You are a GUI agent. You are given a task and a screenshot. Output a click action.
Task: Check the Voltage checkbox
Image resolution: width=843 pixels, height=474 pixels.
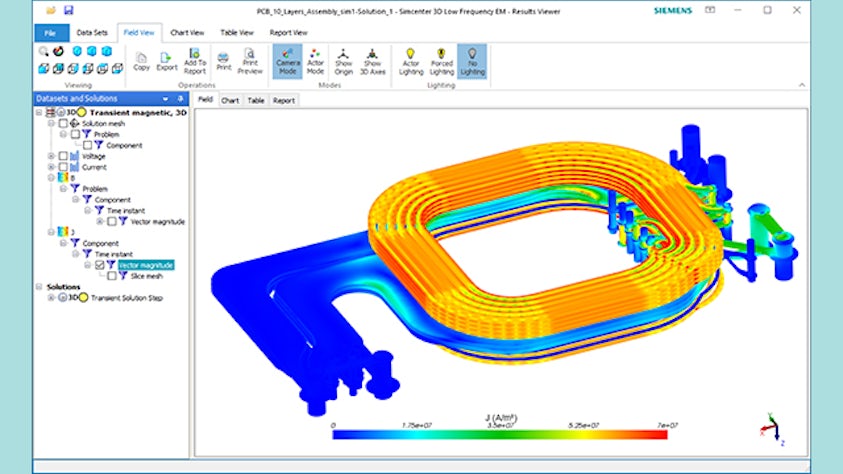[63, 156]
